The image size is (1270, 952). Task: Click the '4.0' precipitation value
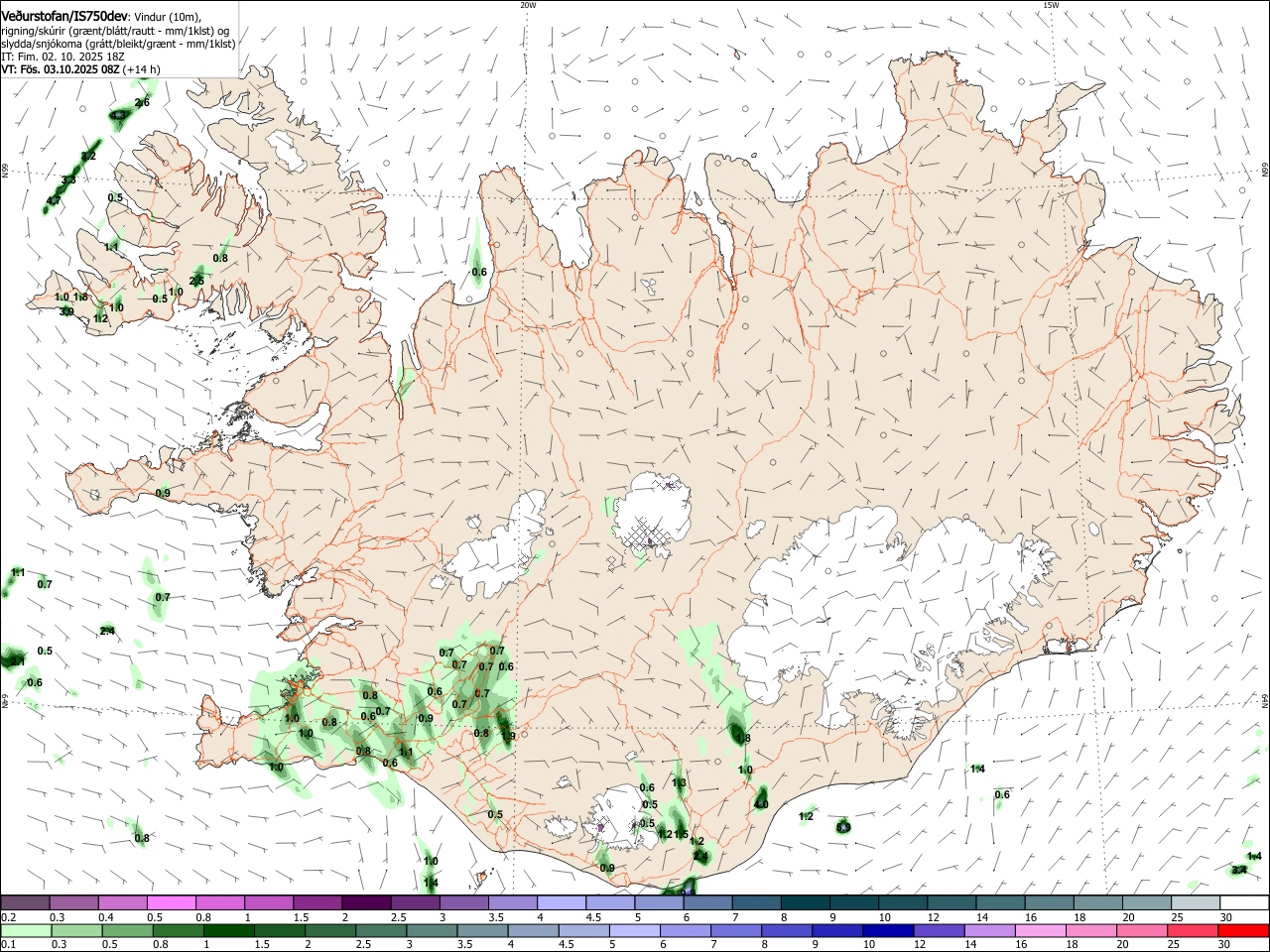point(761,804)
